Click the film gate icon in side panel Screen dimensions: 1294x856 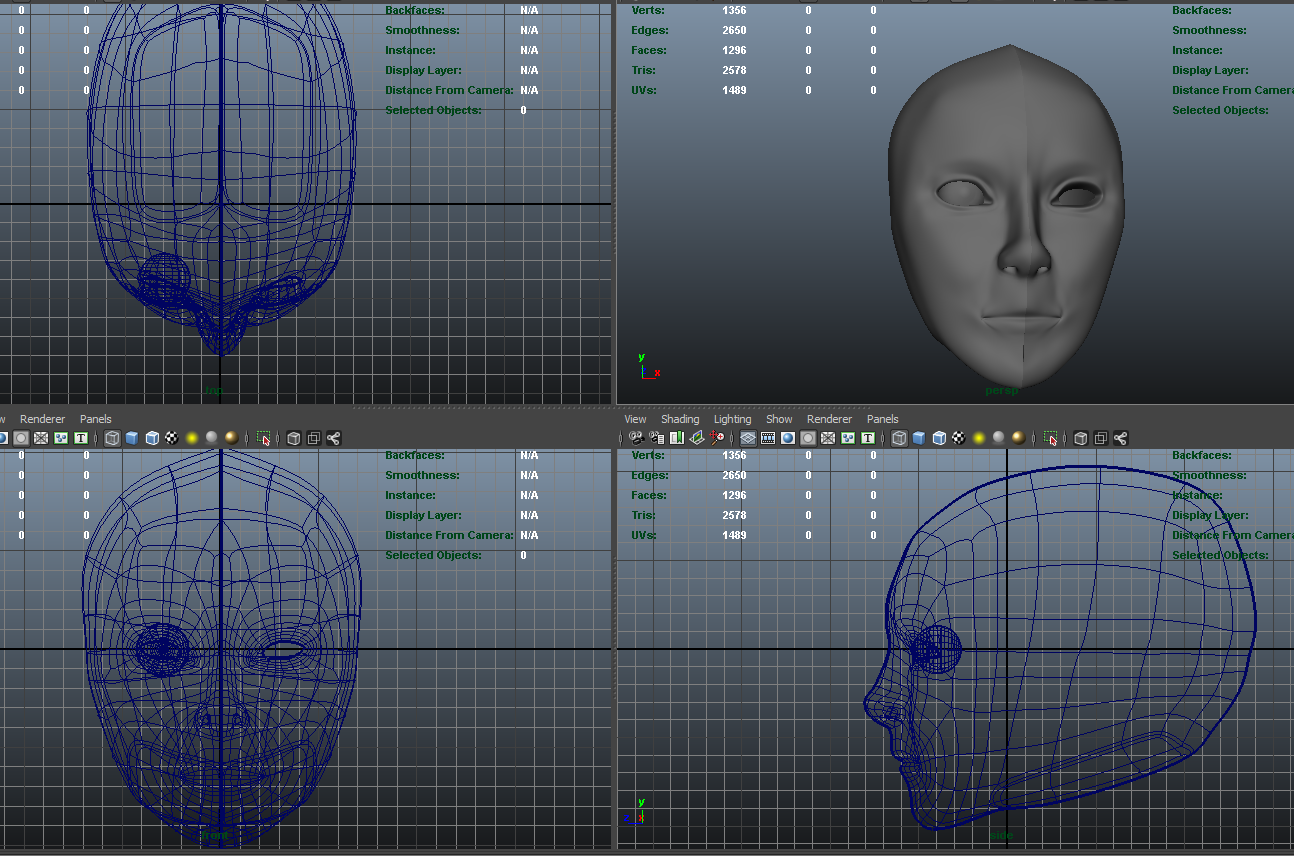[x=768, y=438]
